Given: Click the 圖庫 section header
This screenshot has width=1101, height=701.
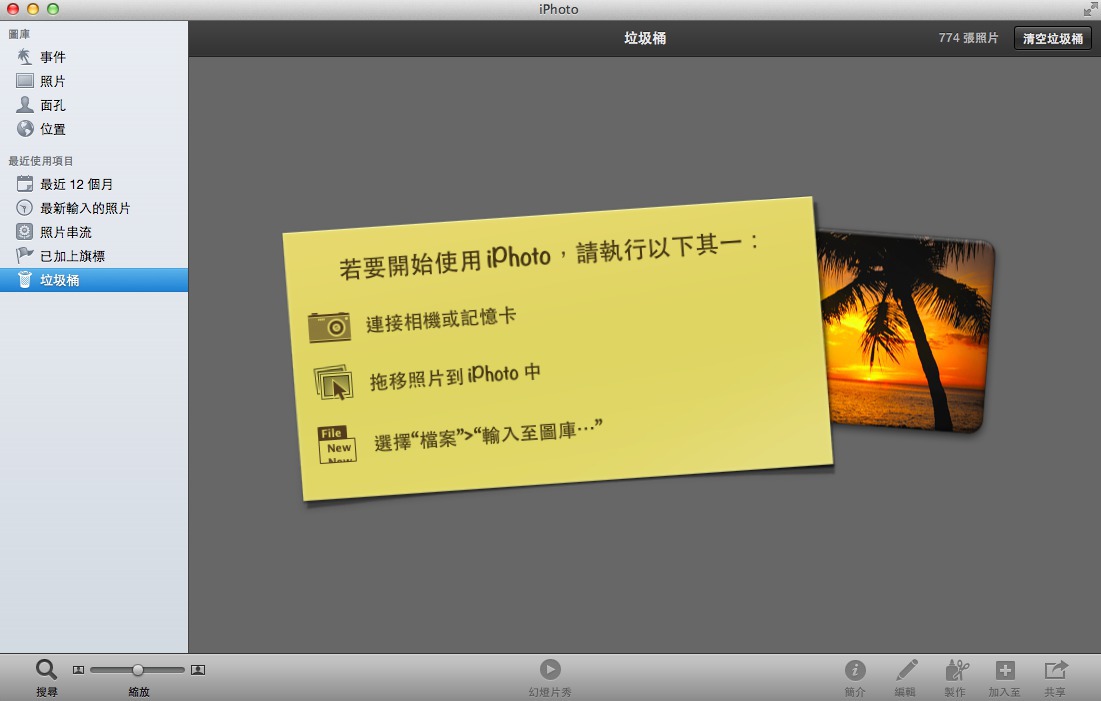Looking at the screenshot, I should (x=19, y=34).
